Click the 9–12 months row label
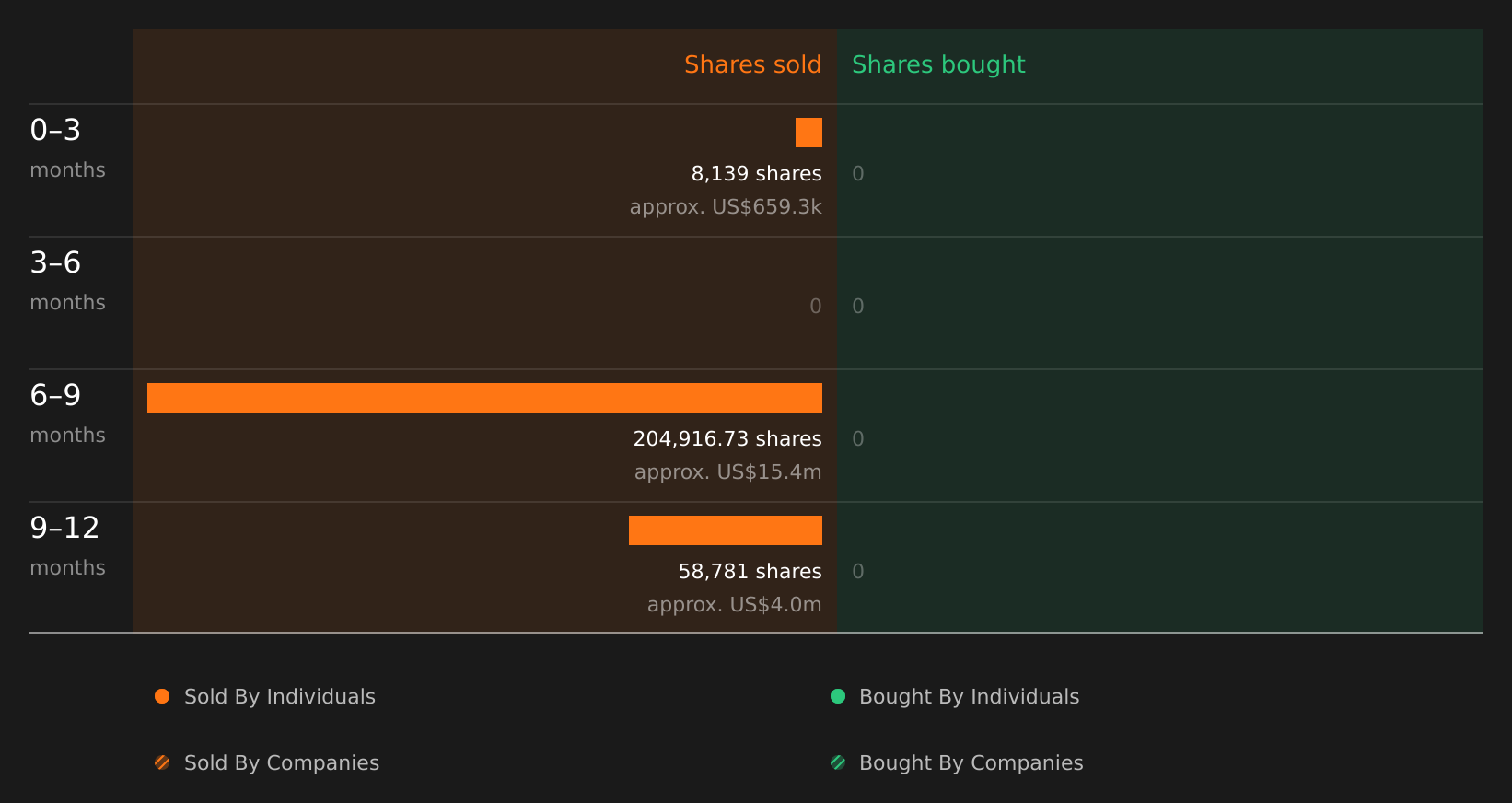 pos(67,546)
